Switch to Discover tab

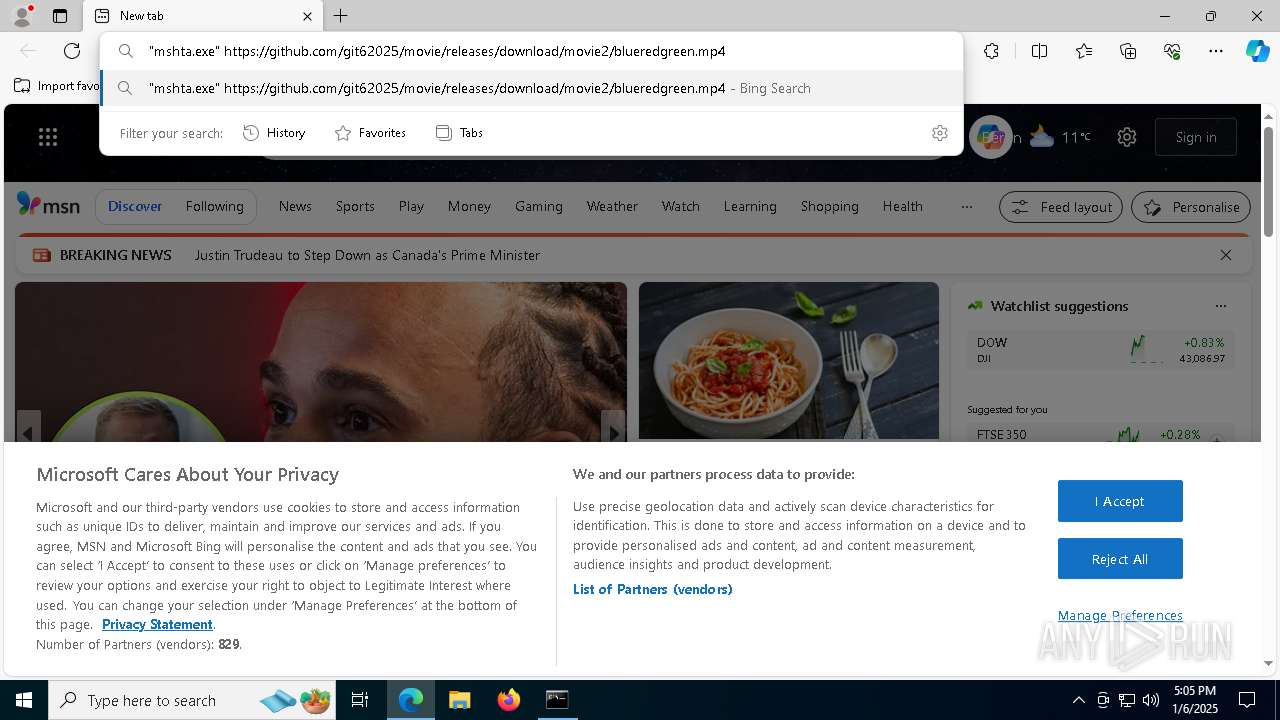(x=135, y=206)
